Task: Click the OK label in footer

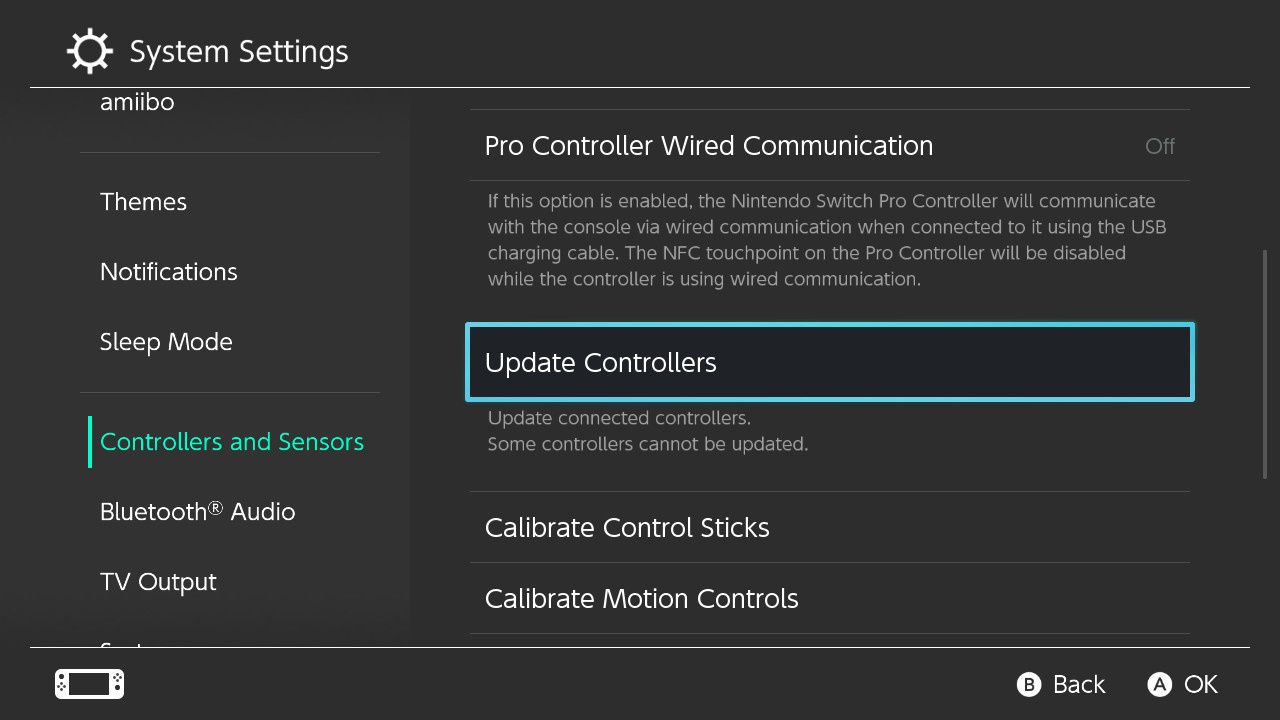Action: click(1200, 685)
